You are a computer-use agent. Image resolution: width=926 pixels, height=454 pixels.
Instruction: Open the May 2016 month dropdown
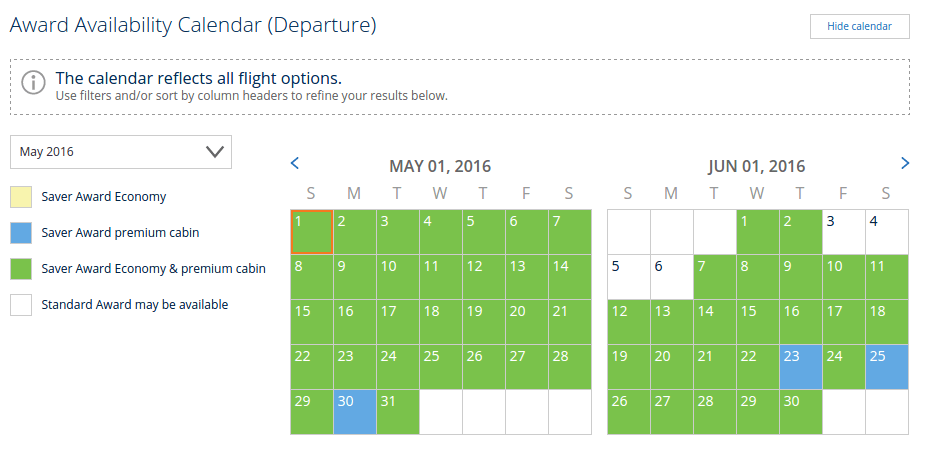120,152
